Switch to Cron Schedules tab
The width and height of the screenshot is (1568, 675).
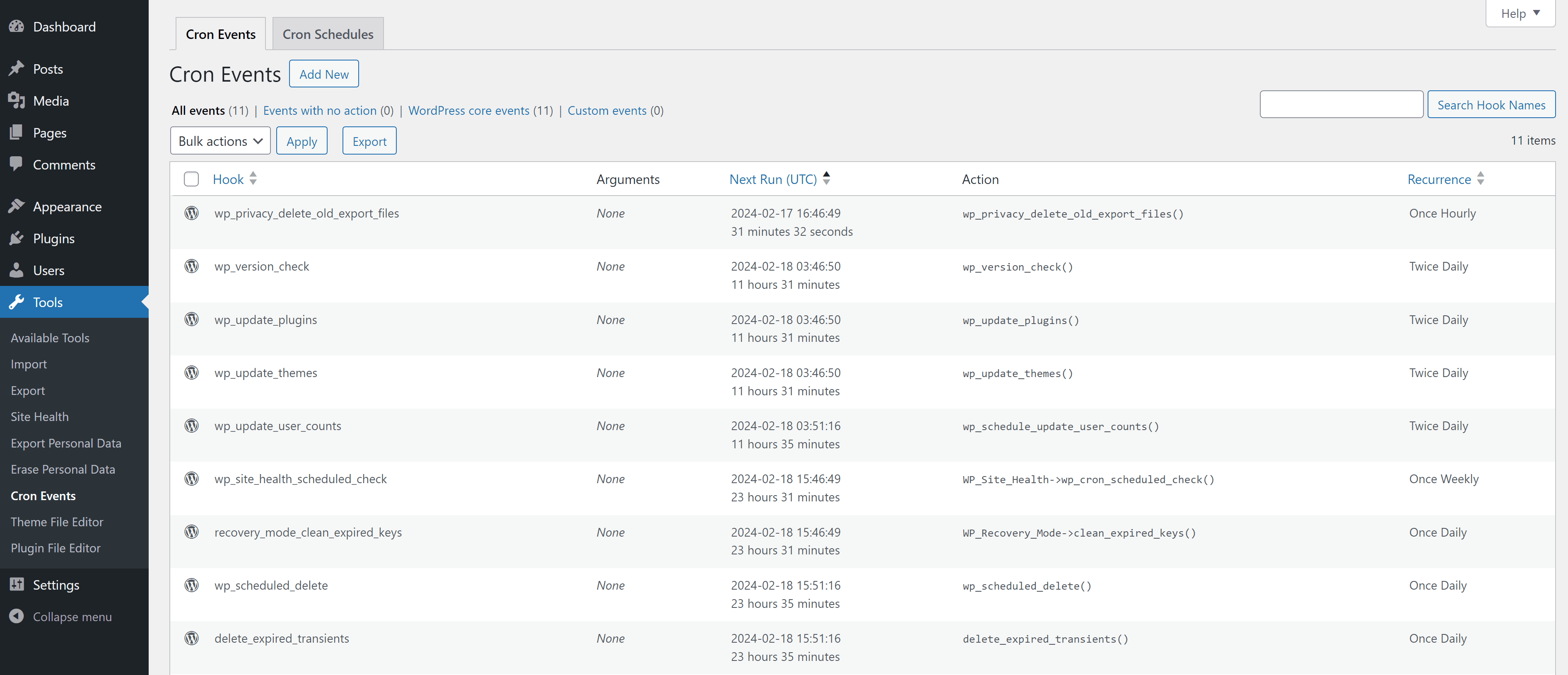327,33
